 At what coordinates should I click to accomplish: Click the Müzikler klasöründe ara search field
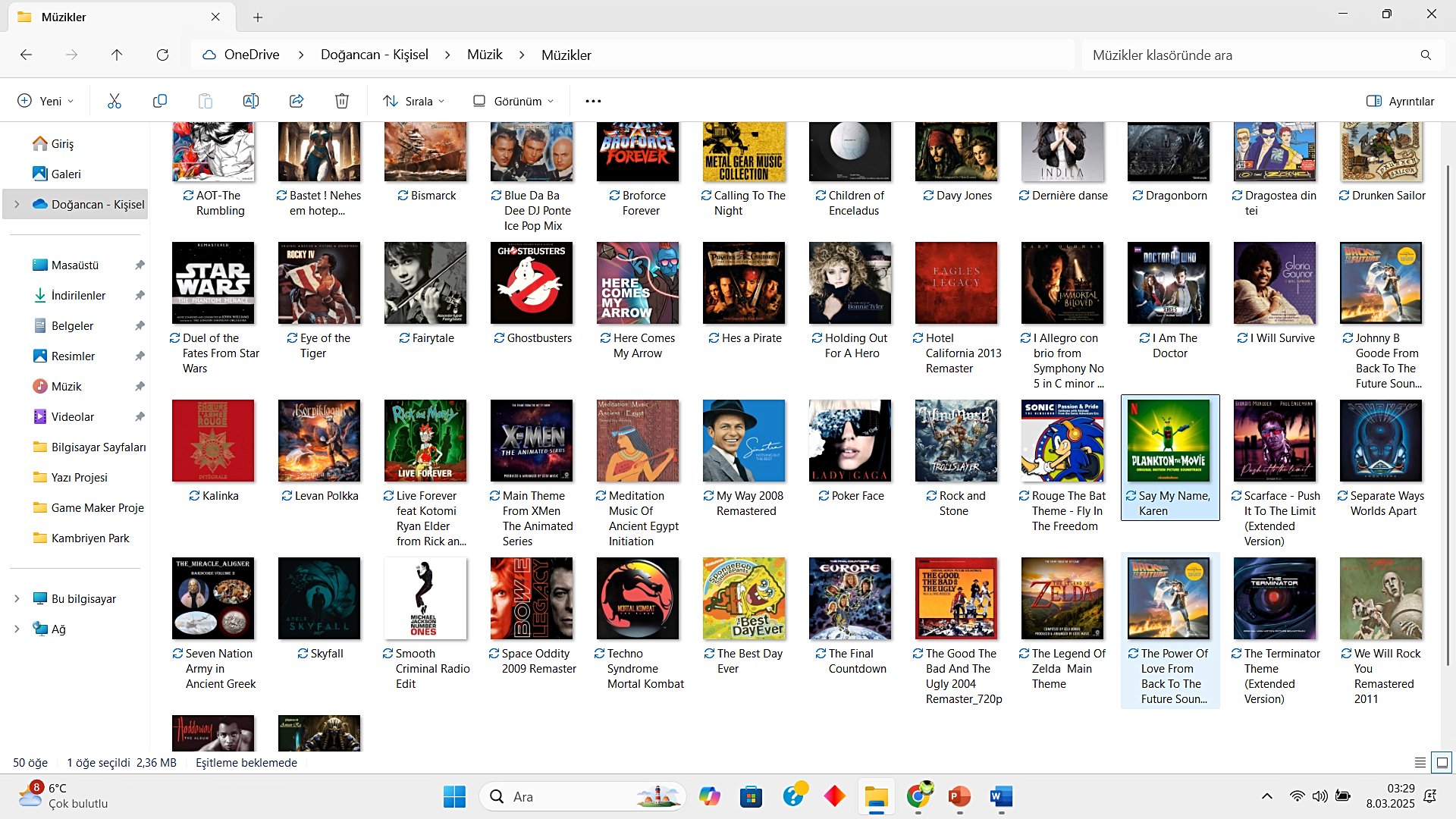click(1251, 55)
